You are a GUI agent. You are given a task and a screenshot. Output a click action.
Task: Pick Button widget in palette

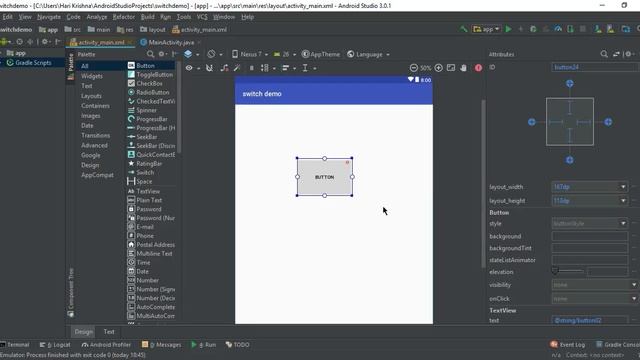click(x=151, y=65)
